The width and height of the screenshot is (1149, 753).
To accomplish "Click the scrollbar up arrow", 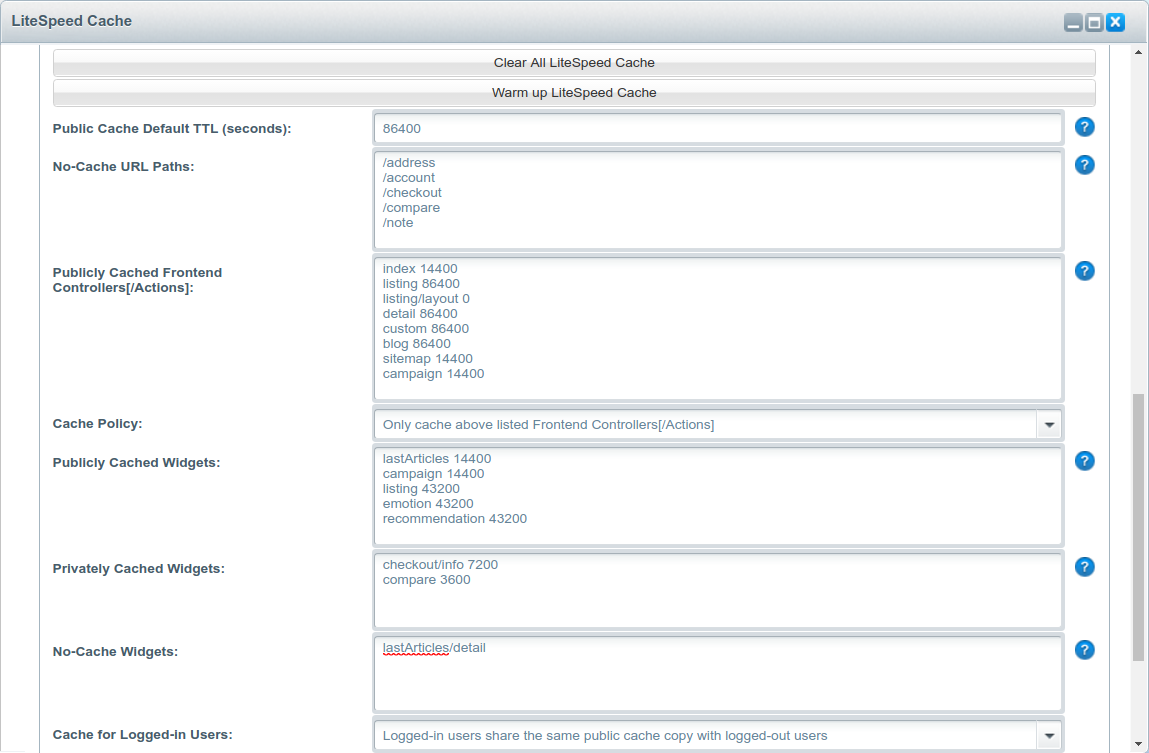I will (x=1138, y=52).
